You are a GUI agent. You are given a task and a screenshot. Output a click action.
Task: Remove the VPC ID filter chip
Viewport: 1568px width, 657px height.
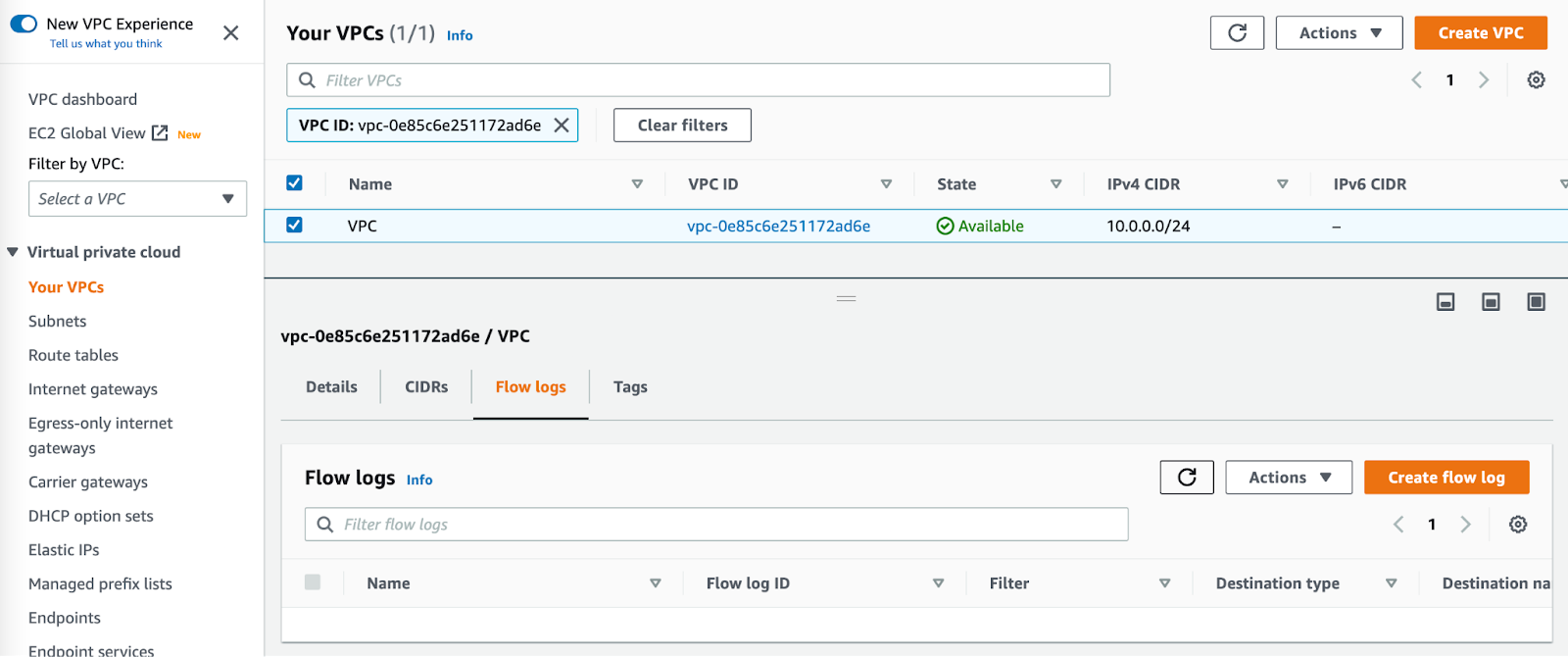click(562, 126)
